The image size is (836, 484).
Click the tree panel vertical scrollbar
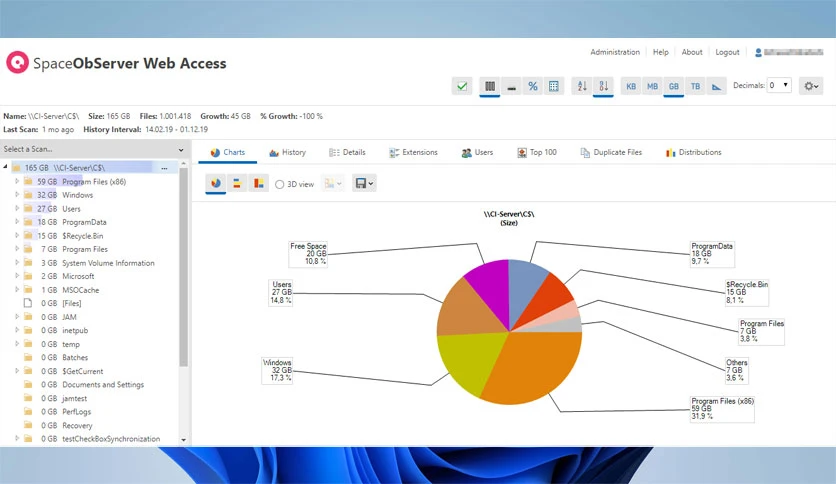183,267
